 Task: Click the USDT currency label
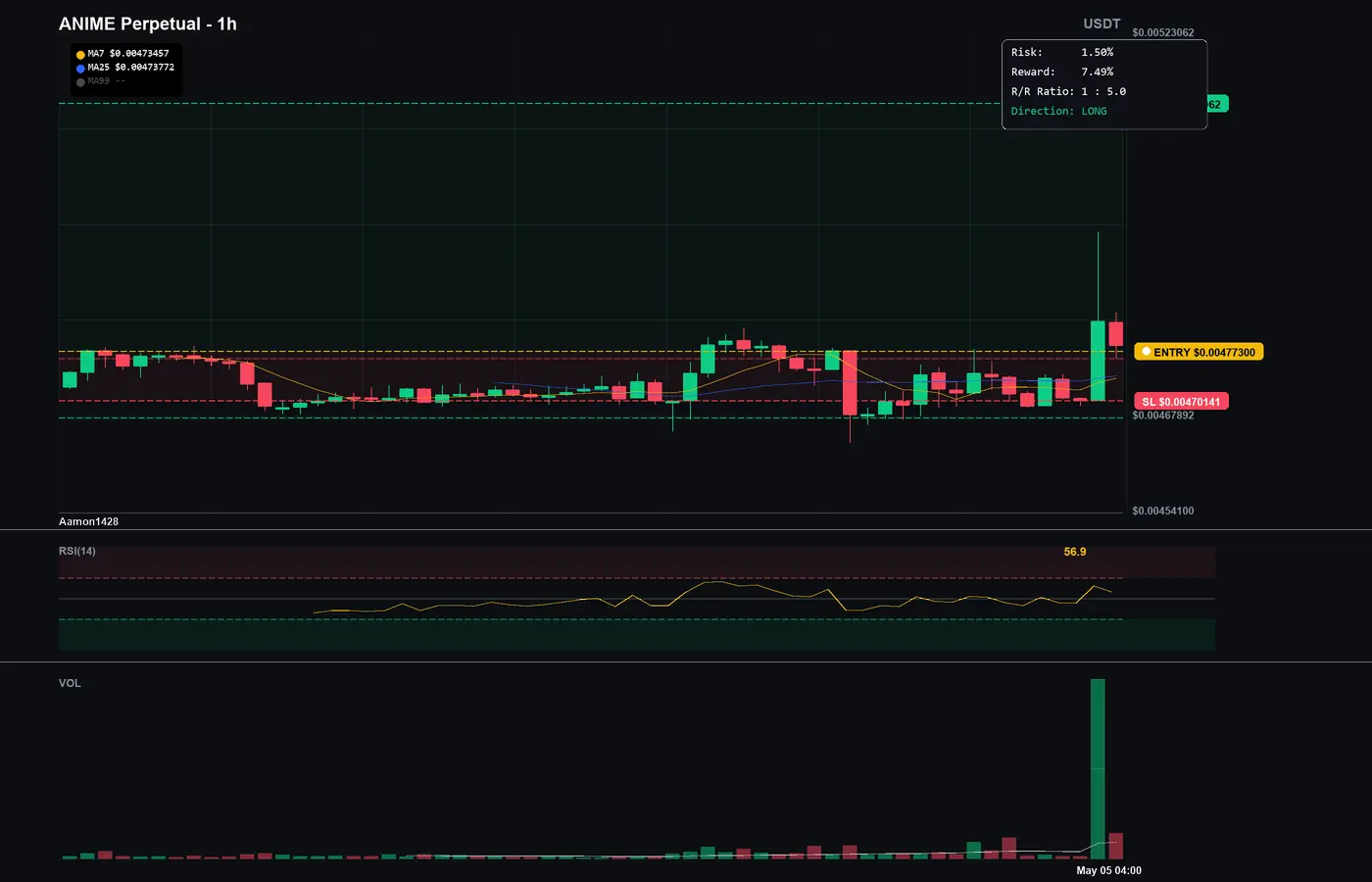pyautogui.click(x=1102, y=24)
